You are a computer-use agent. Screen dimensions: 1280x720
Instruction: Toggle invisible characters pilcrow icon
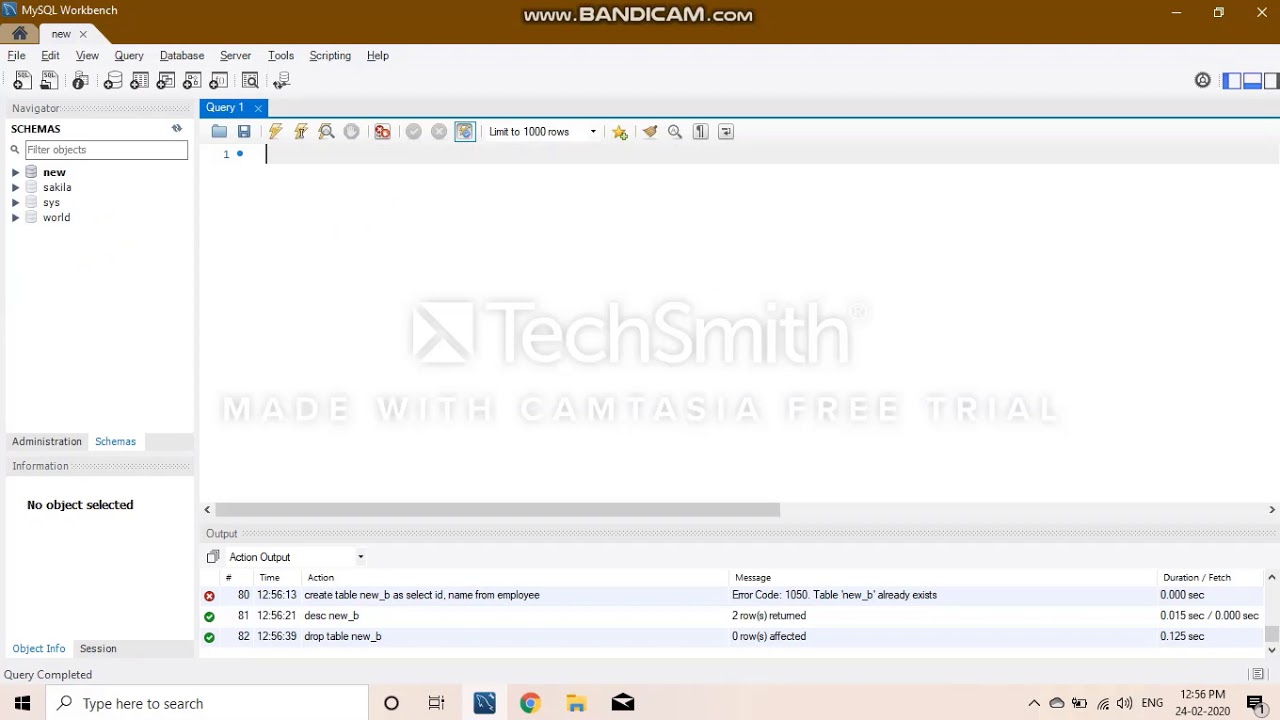pos(701,132)
